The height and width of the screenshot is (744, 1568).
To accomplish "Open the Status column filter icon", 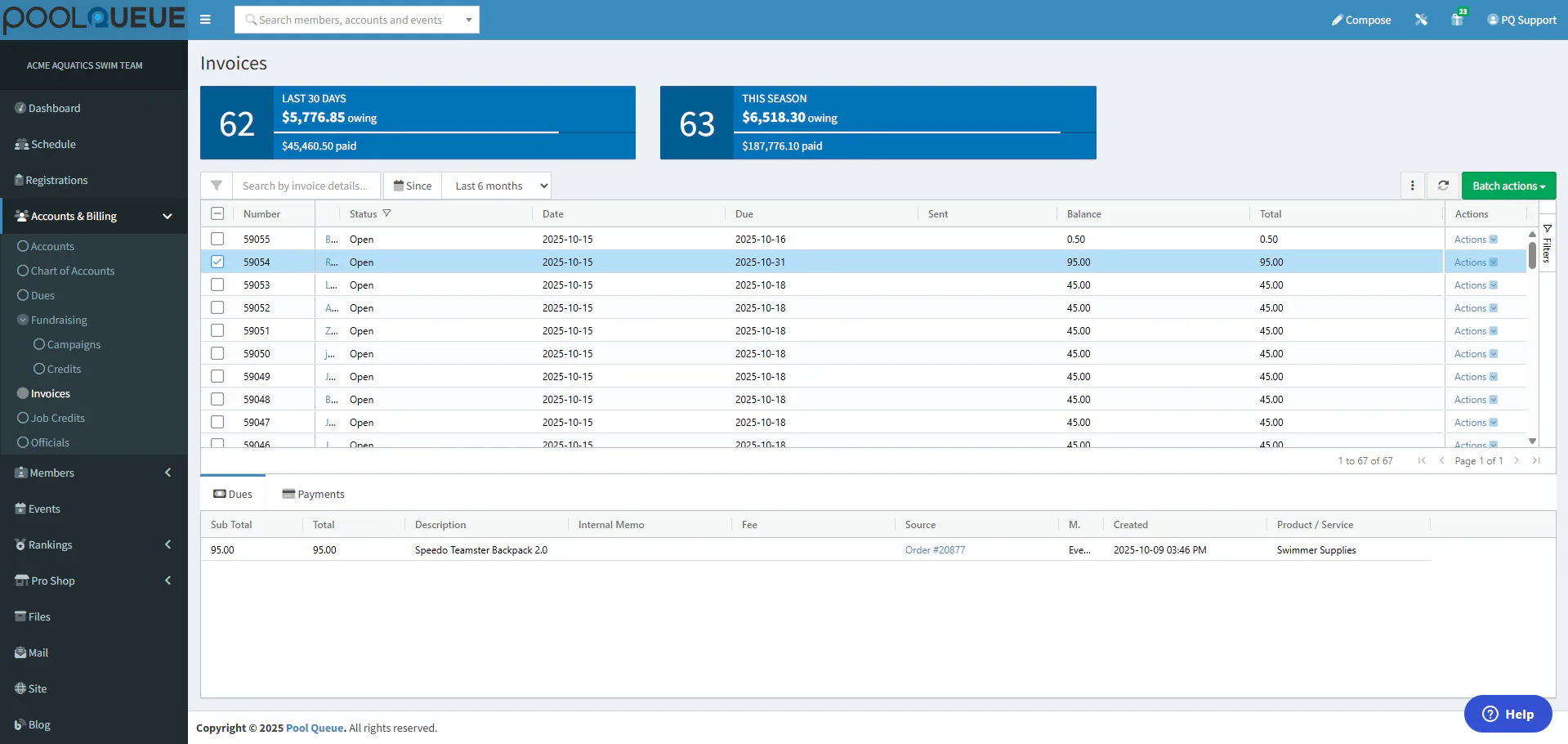I will [x=386, y=213].
